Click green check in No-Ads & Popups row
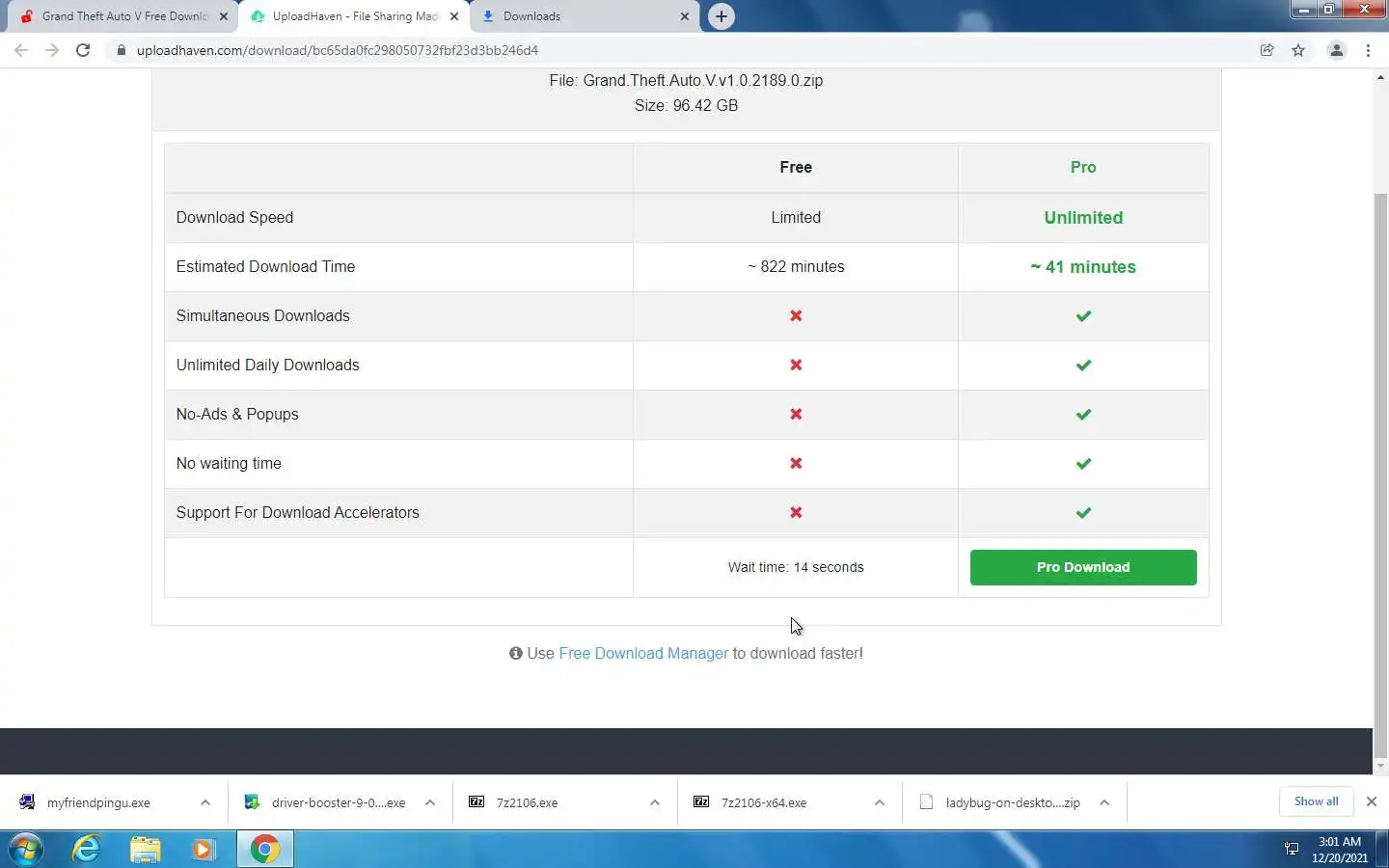This screenshot has height=868, width=1389. click(x=1083, y=414)
